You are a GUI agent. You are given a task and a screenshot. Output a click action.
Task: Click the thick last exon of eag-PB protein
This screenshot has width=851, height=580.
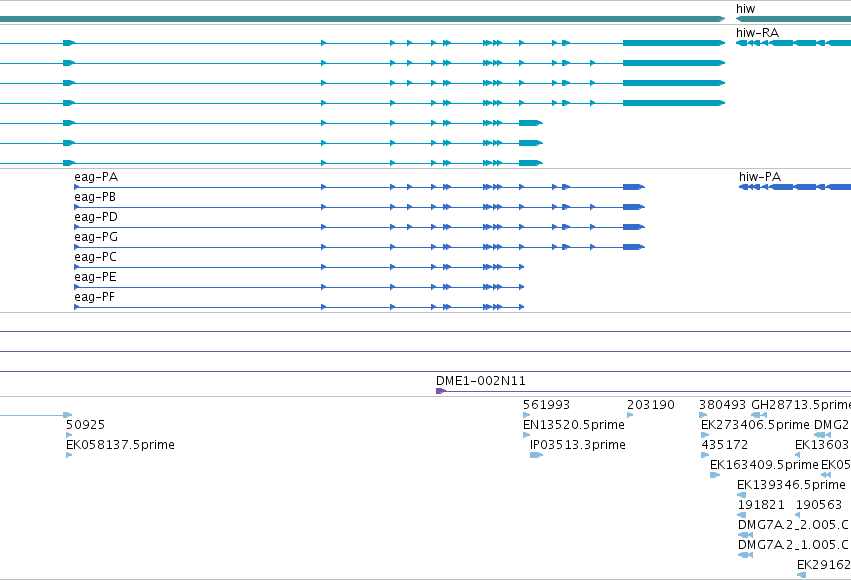[633, 207]
